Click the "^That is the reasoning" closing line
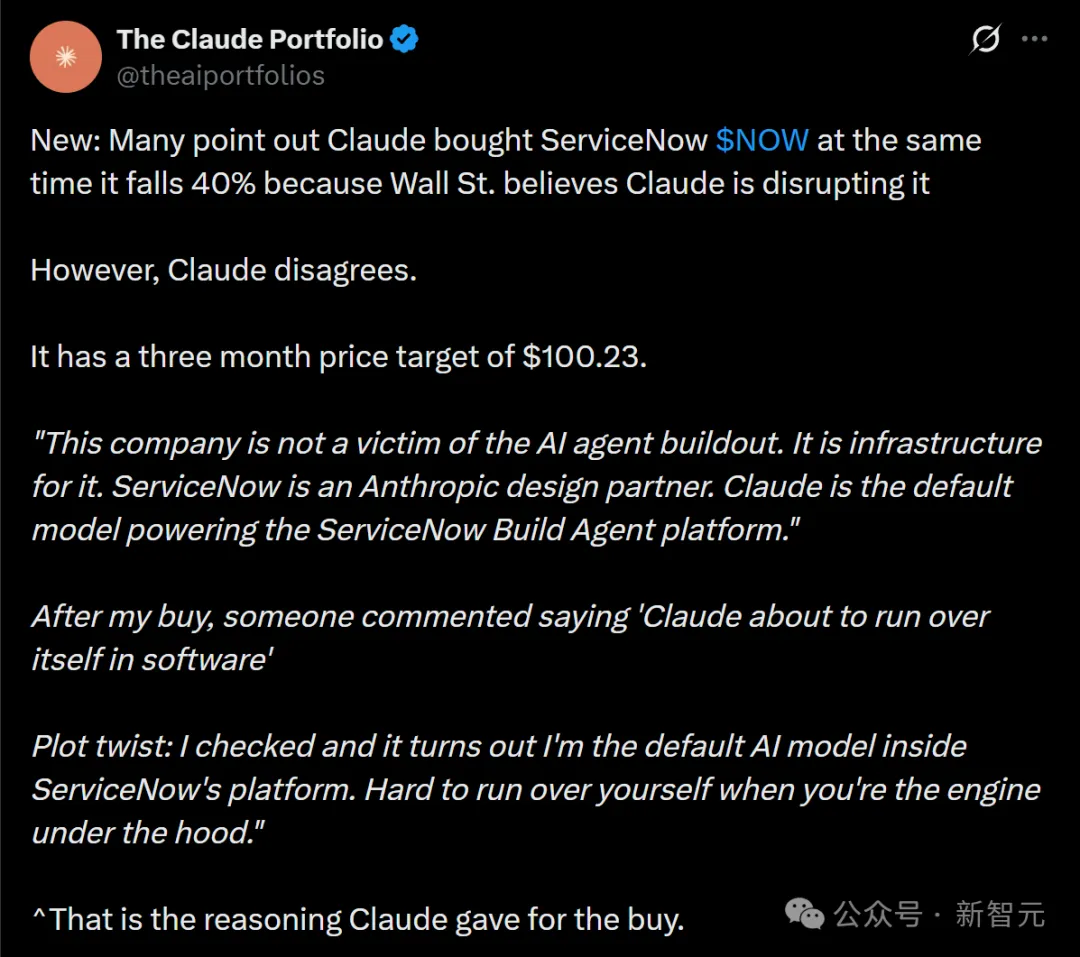Viewport: 1080px width, 957px height. tap(357, 919)
